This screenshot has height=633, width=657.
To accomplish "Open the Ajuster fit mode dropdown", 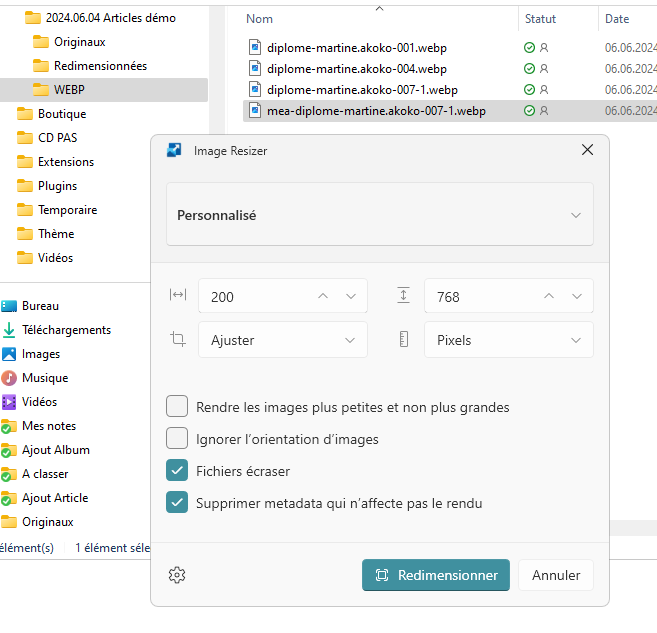I will (282, 340).
